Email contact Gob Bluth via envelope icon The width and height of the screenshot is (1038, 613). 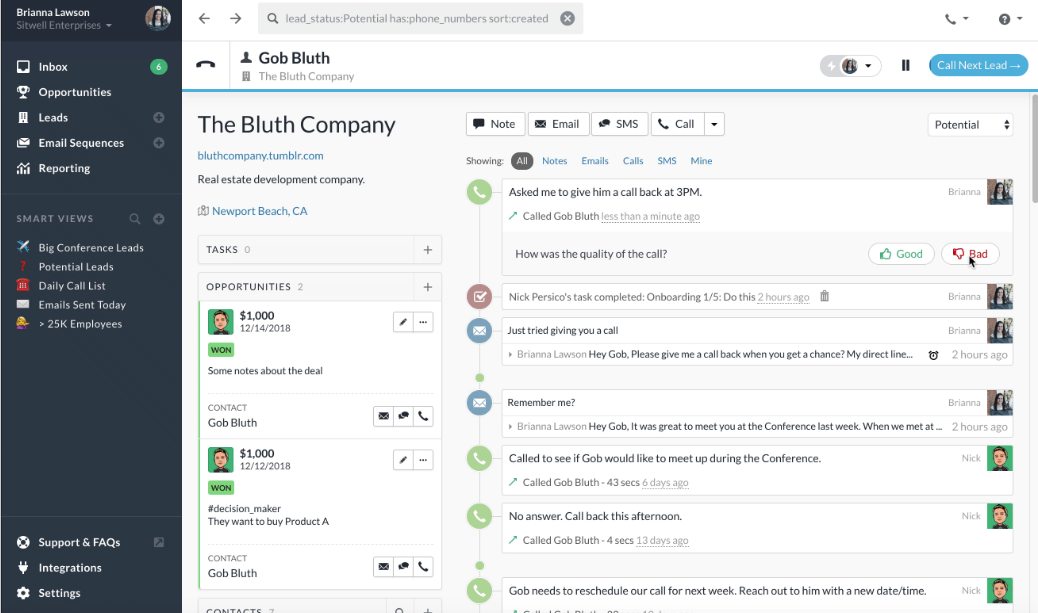coord(383,415)
